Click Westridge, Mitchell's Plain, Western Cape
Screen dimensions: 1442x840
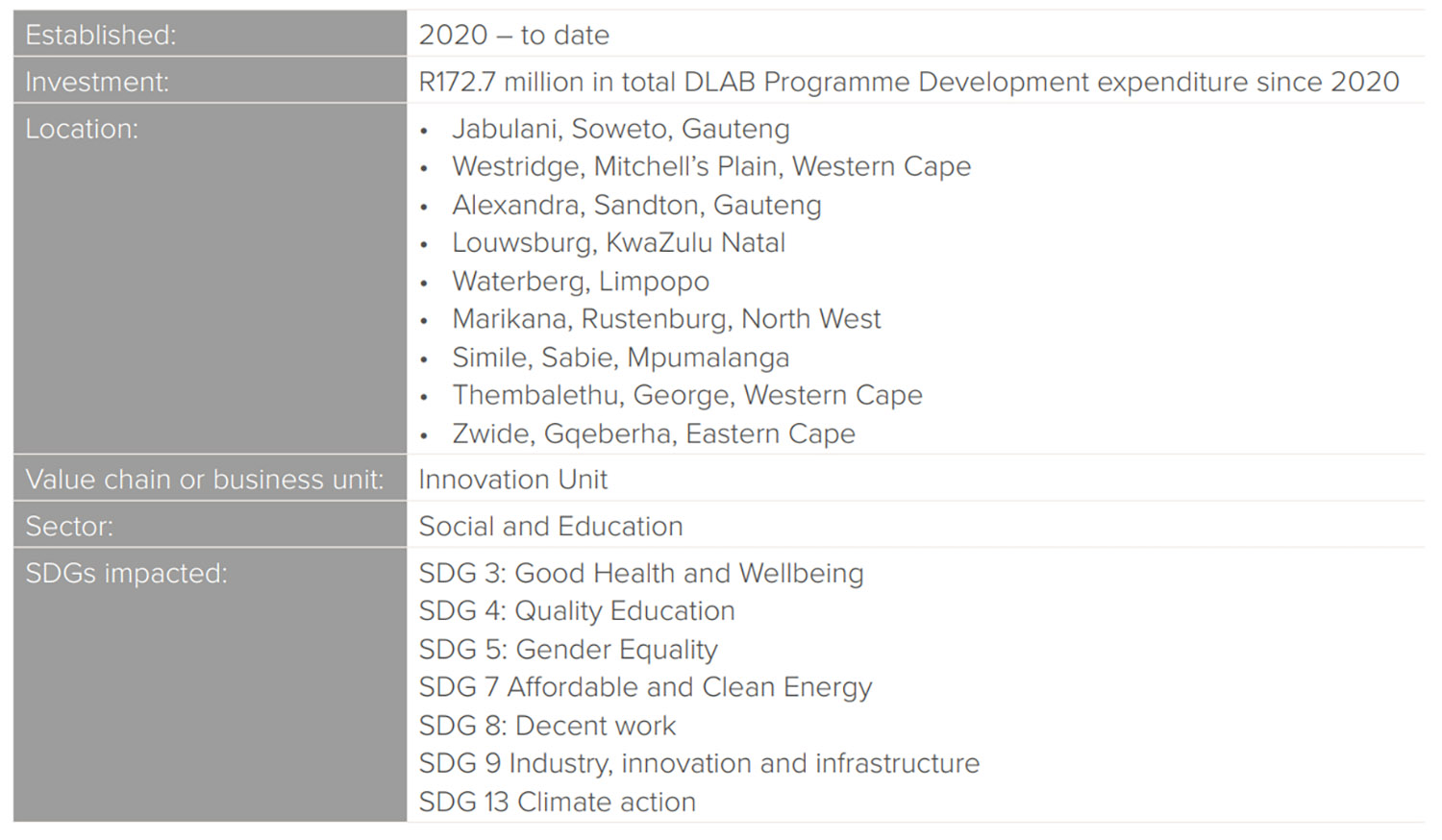pos(711,167)
